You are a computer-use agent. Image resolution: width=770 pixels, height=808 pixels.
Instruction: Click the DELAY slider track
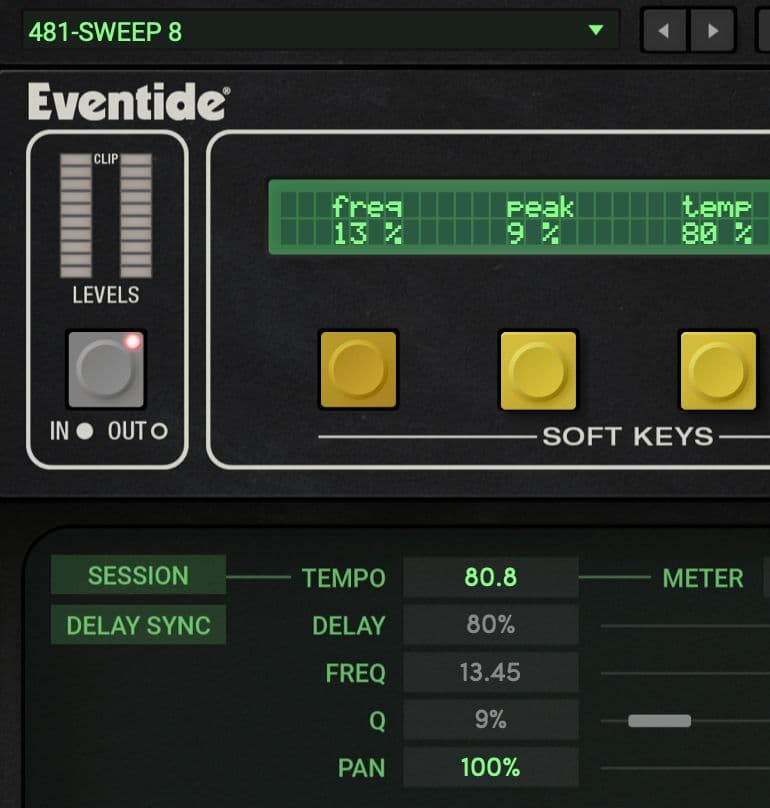coord(685,626)
